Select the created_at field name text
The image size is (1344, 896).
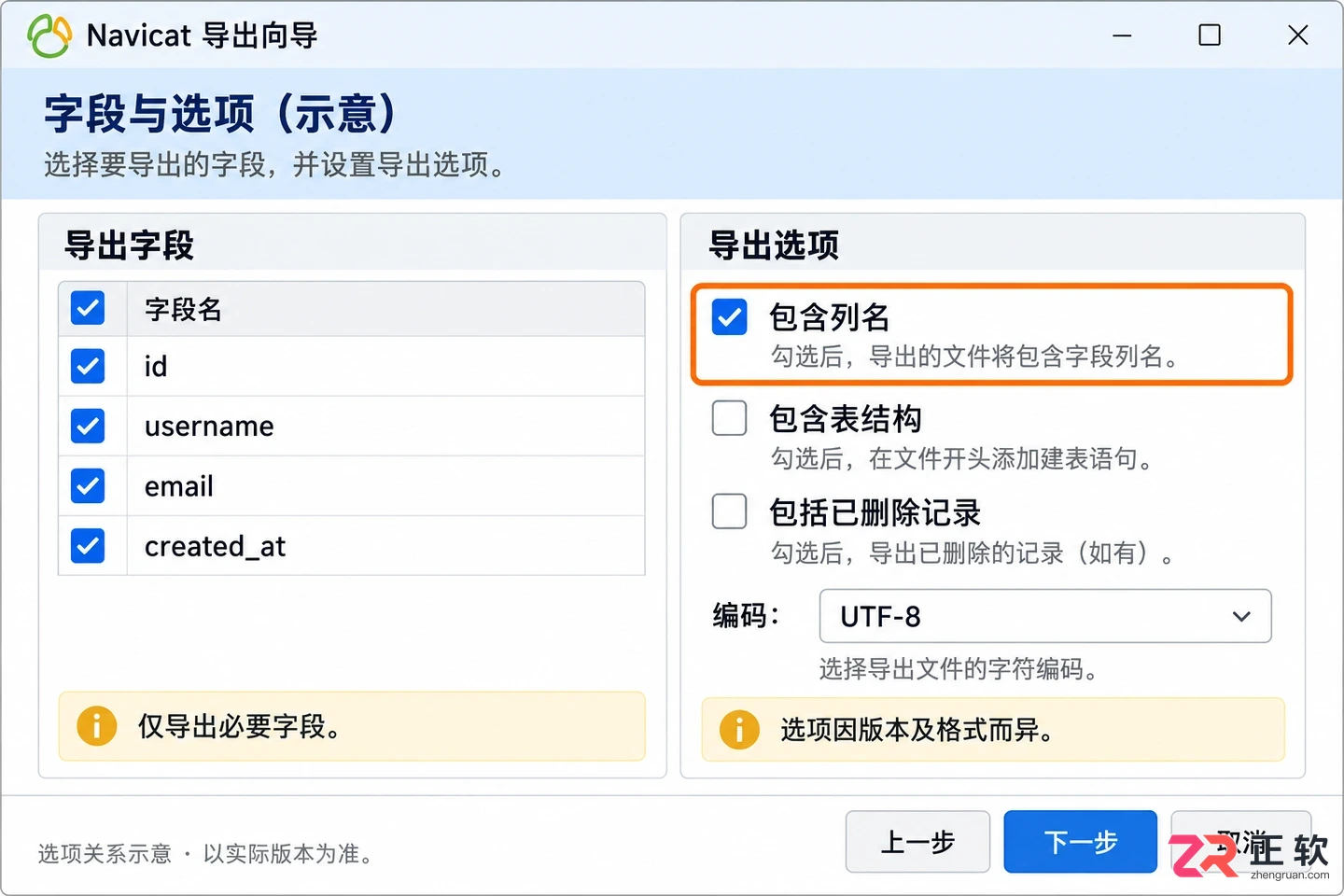tap(215, 547)
